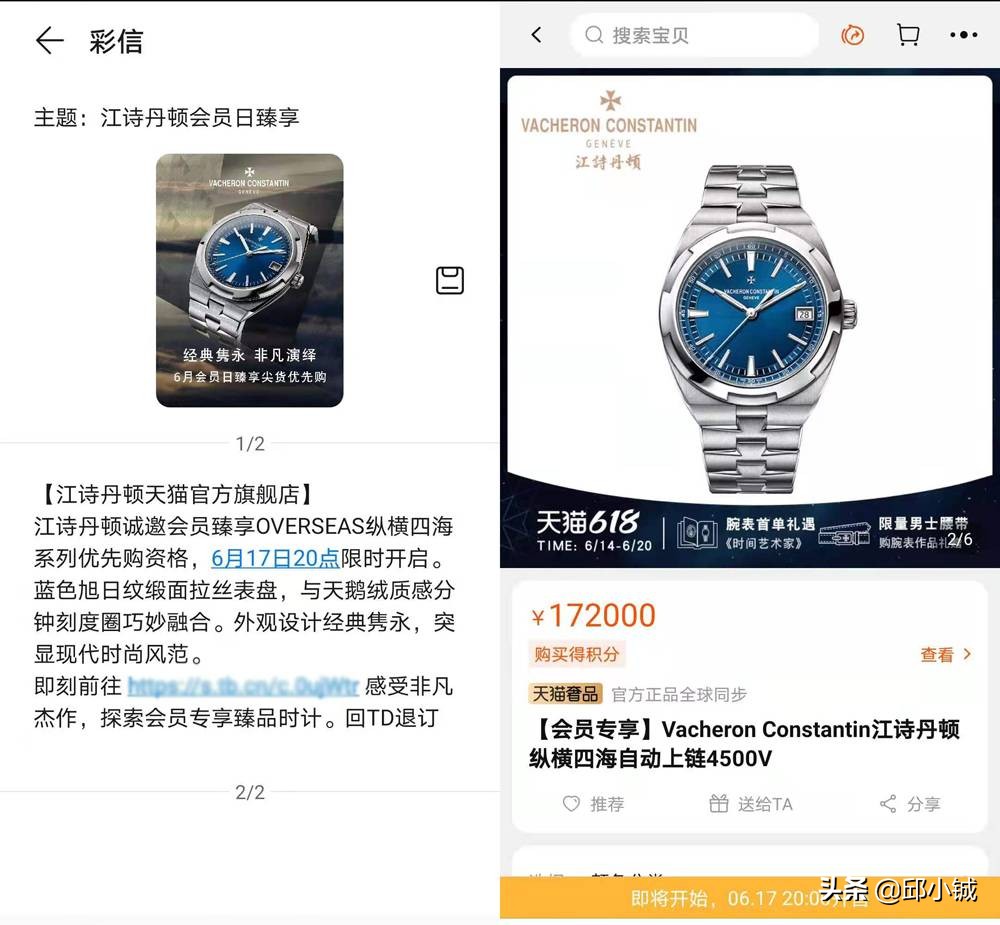Open the 6月17日20点 date link
Screen dimensions: 1000x925
(275, 558)
